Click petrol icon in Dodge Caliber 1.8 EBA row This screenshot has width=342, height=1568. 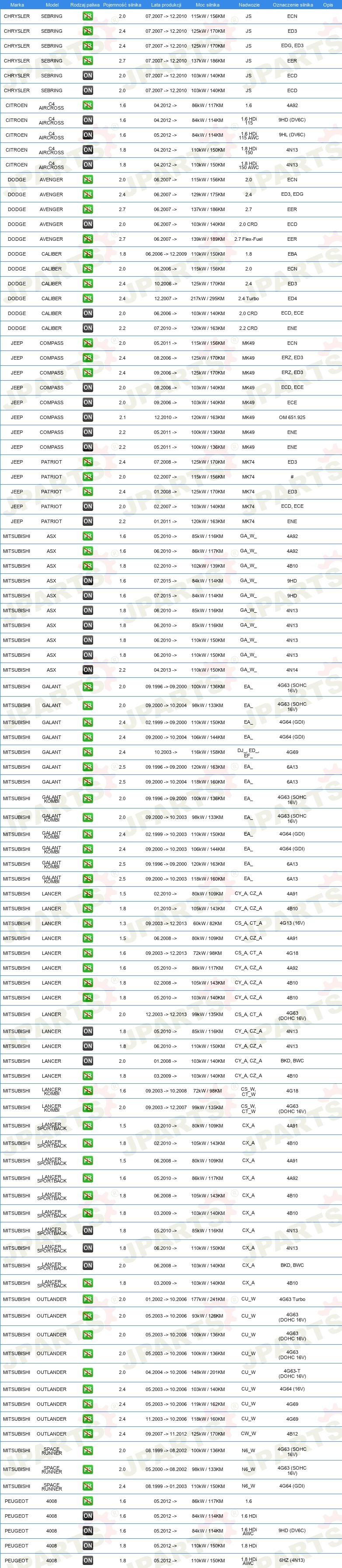88,254
